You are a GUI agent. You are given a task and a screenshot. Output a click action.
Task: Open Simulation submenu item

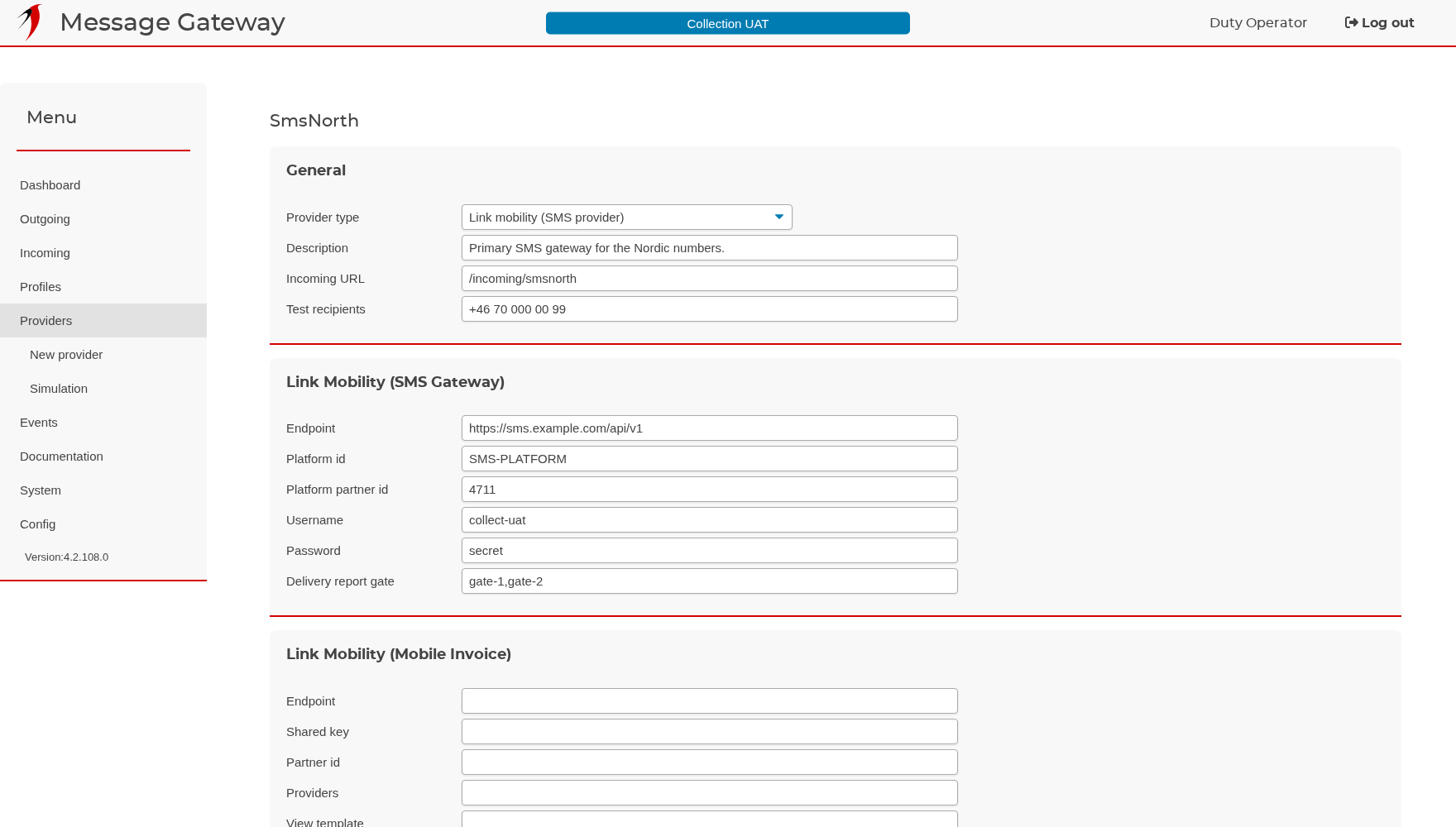point(103,389)
